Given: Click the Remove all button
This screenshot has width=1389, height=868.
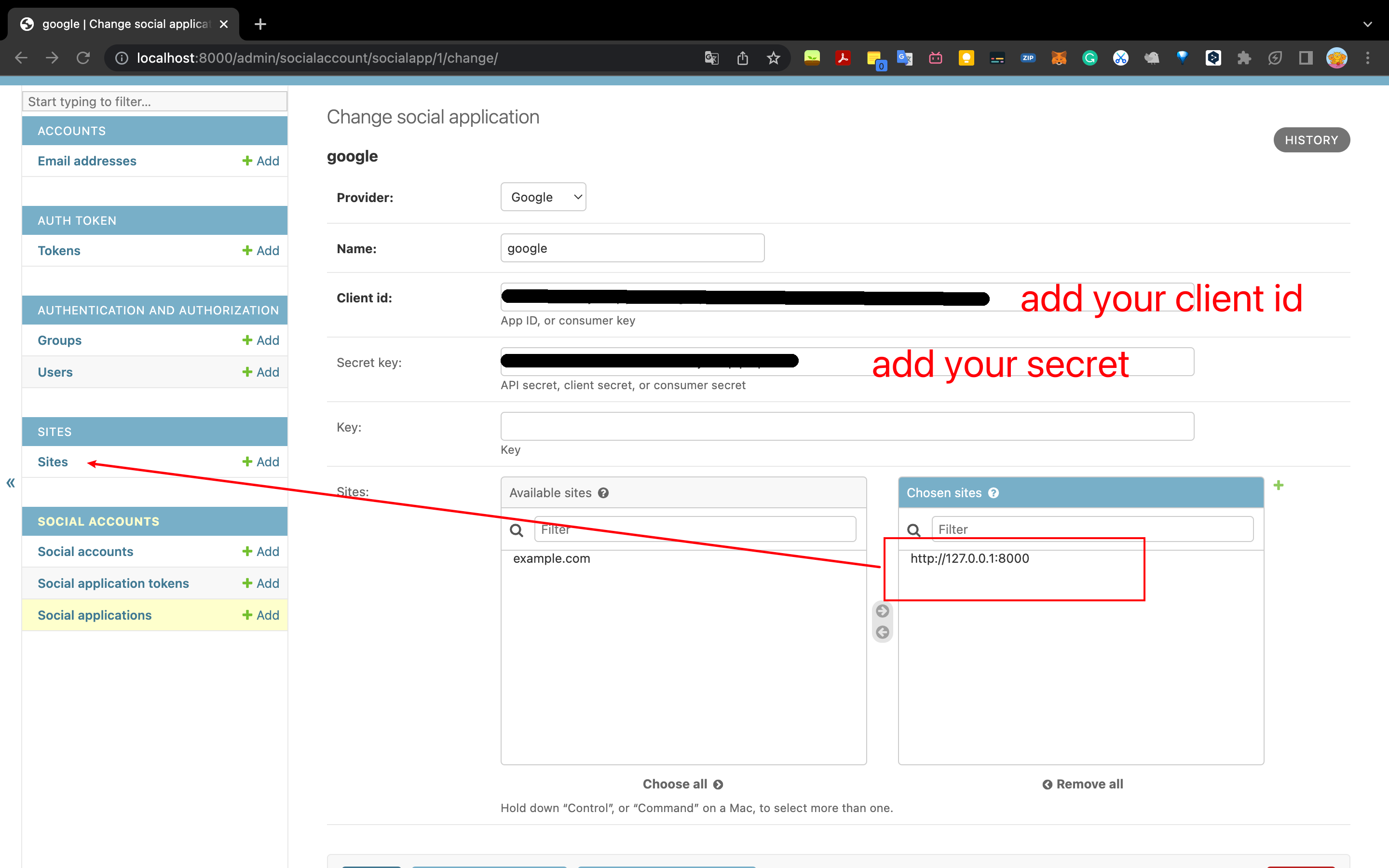Looking at the screenshot, I should click(1081, 784).
